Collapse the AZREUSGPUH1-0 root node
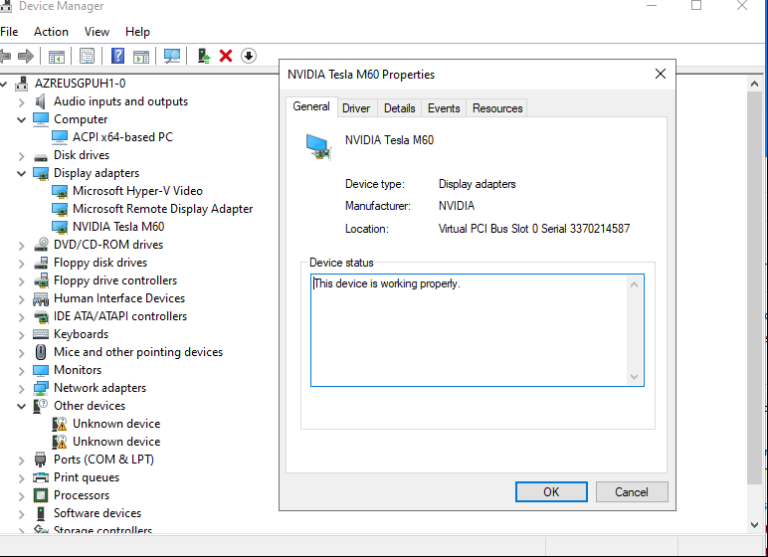This screenshot has width=768, height=557. 4,84
